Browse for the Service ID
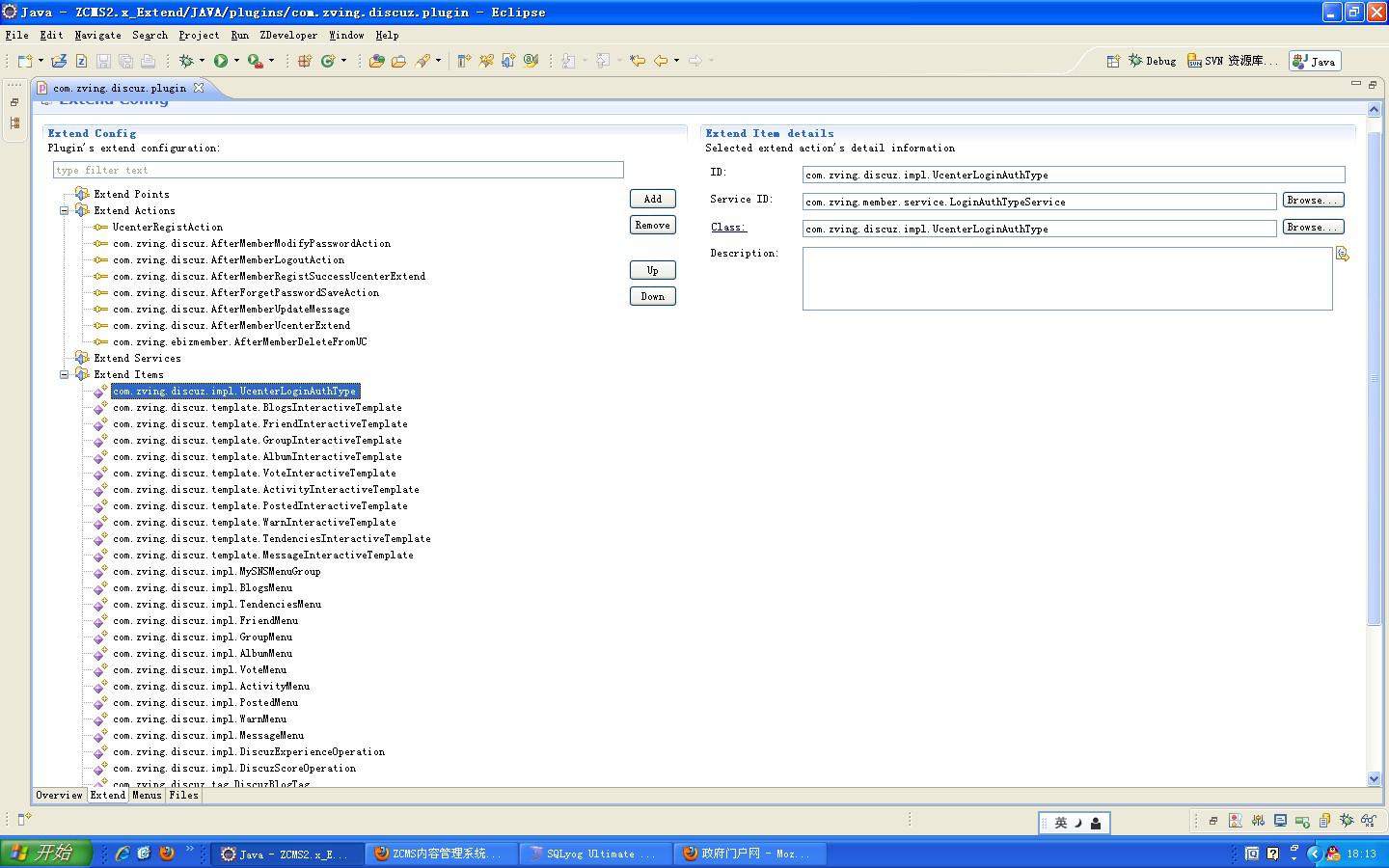This screenshot has height=868, width=1389. pos(1312,200)
